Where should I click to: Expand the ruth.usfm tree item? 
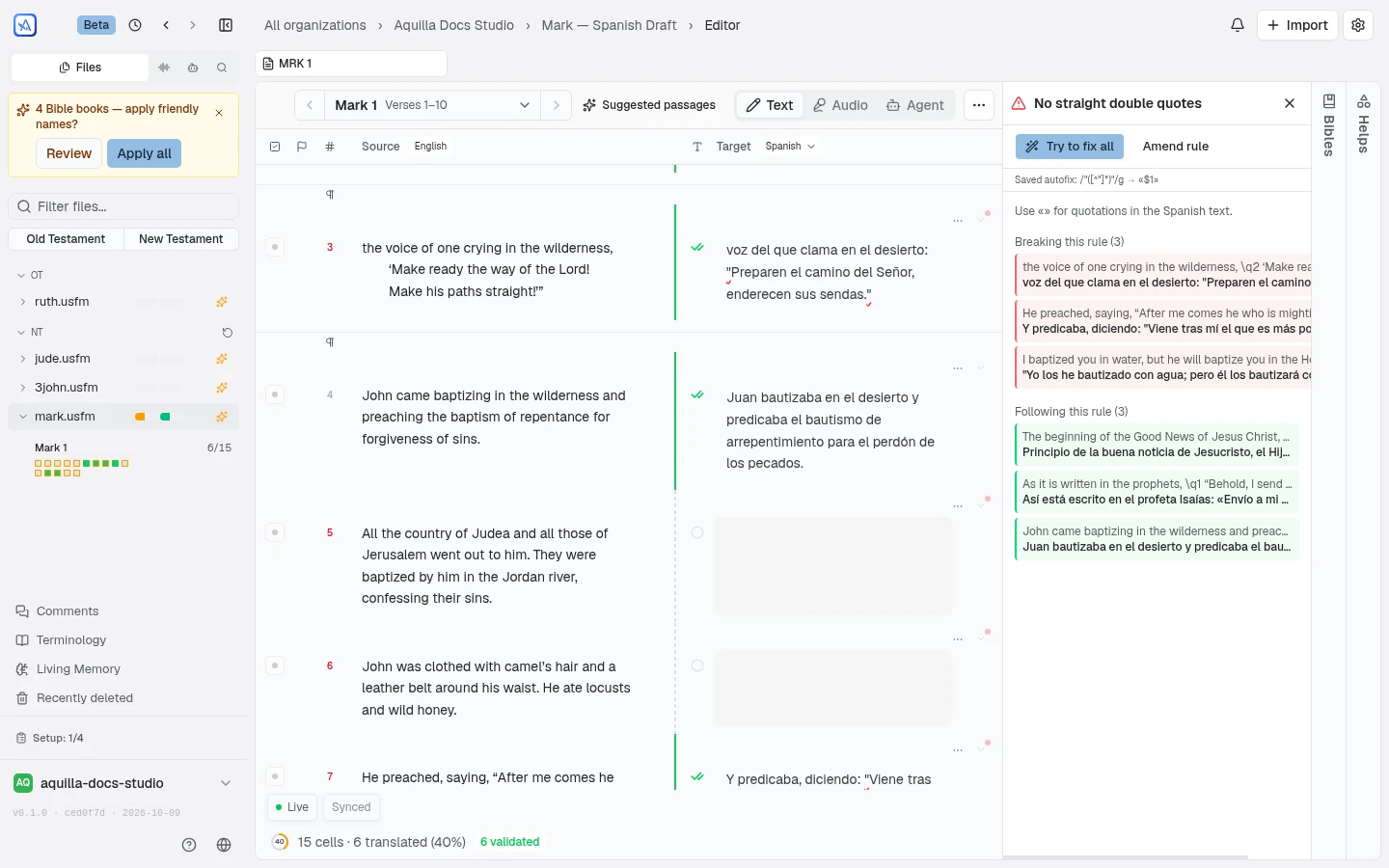pyautogui.click(x=23, y=302)
